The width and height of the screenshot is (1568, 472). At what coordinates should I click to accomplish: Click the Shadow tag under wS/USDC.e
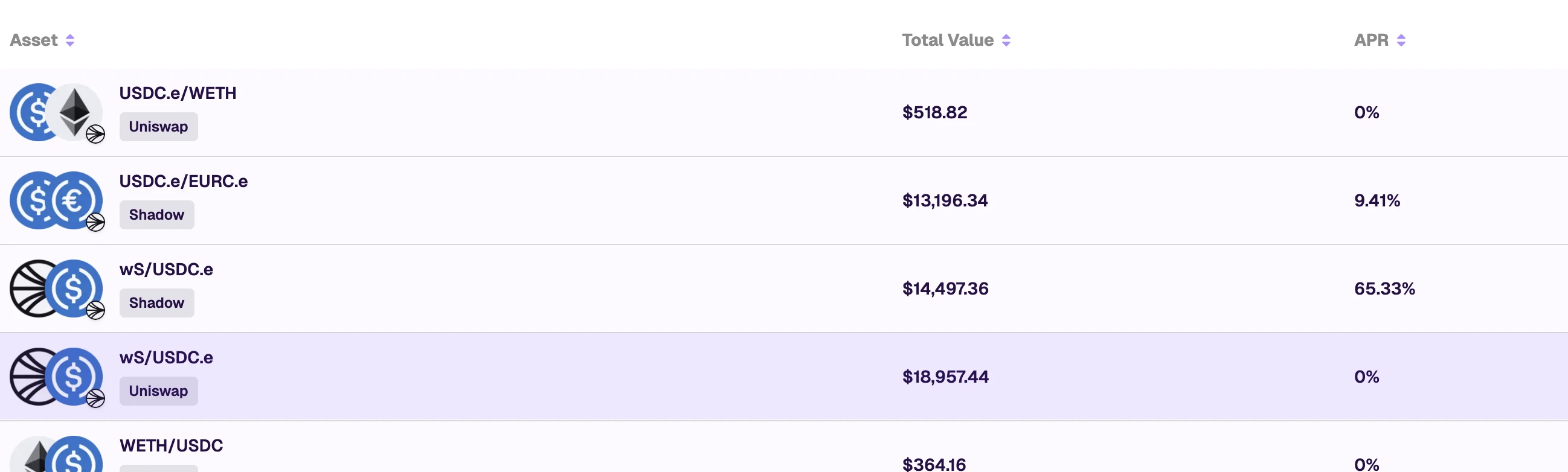click(156, 303)
